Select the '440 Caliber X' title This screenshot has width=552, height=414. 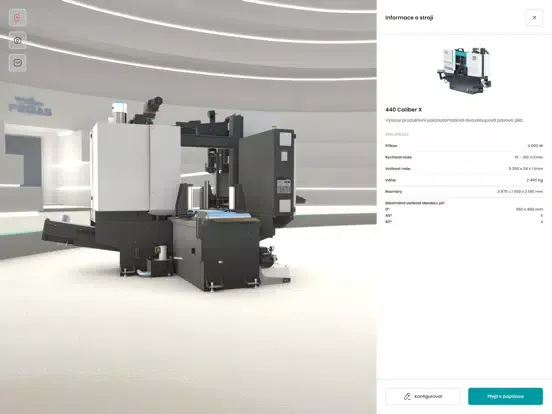[x=403, y=110]
